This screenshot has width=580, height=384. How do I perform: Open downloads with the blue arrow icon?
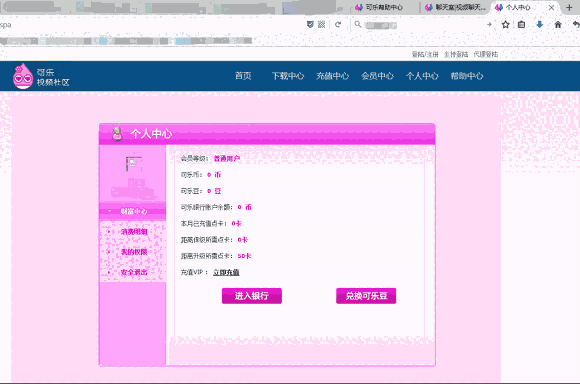(x=540, y=24)
